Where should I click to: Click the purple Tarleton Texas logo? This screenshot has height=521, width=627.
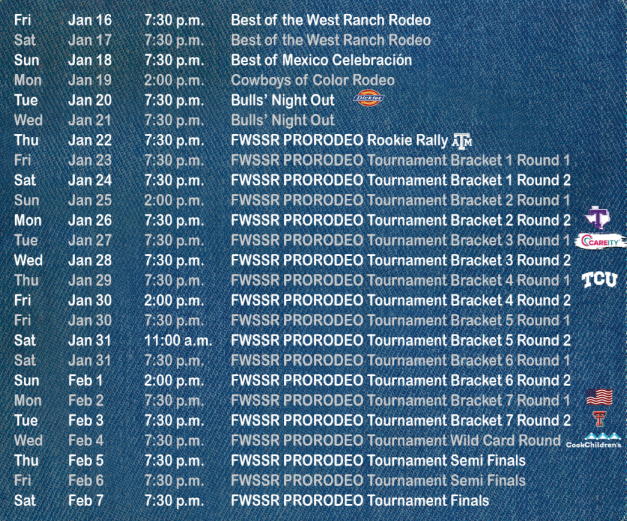[x=597, y=218]
